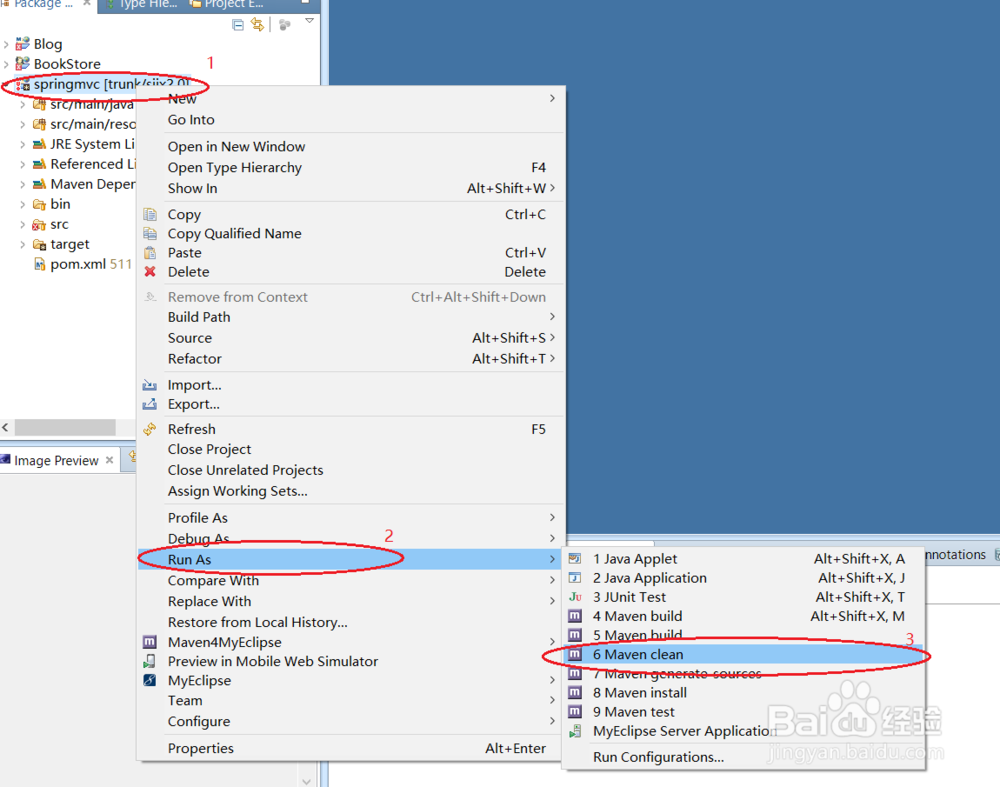Close the Image Preview tab
The image size is (1000, 787).
tap(110, 460)
